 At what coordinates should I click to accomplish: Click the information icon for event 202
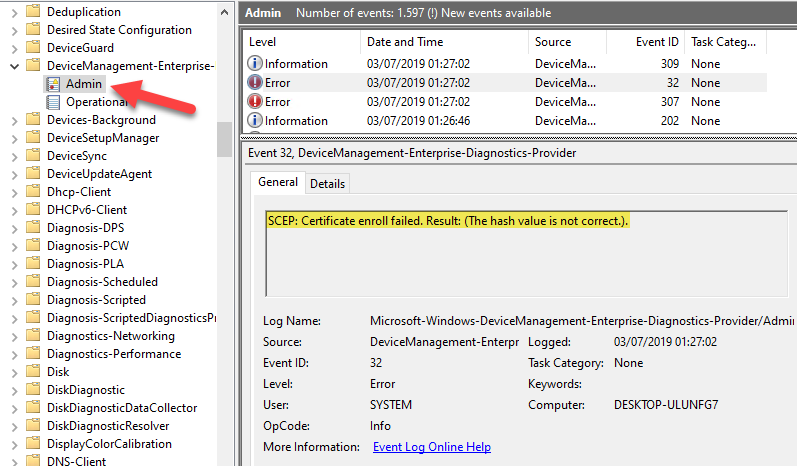click(256, 121)
